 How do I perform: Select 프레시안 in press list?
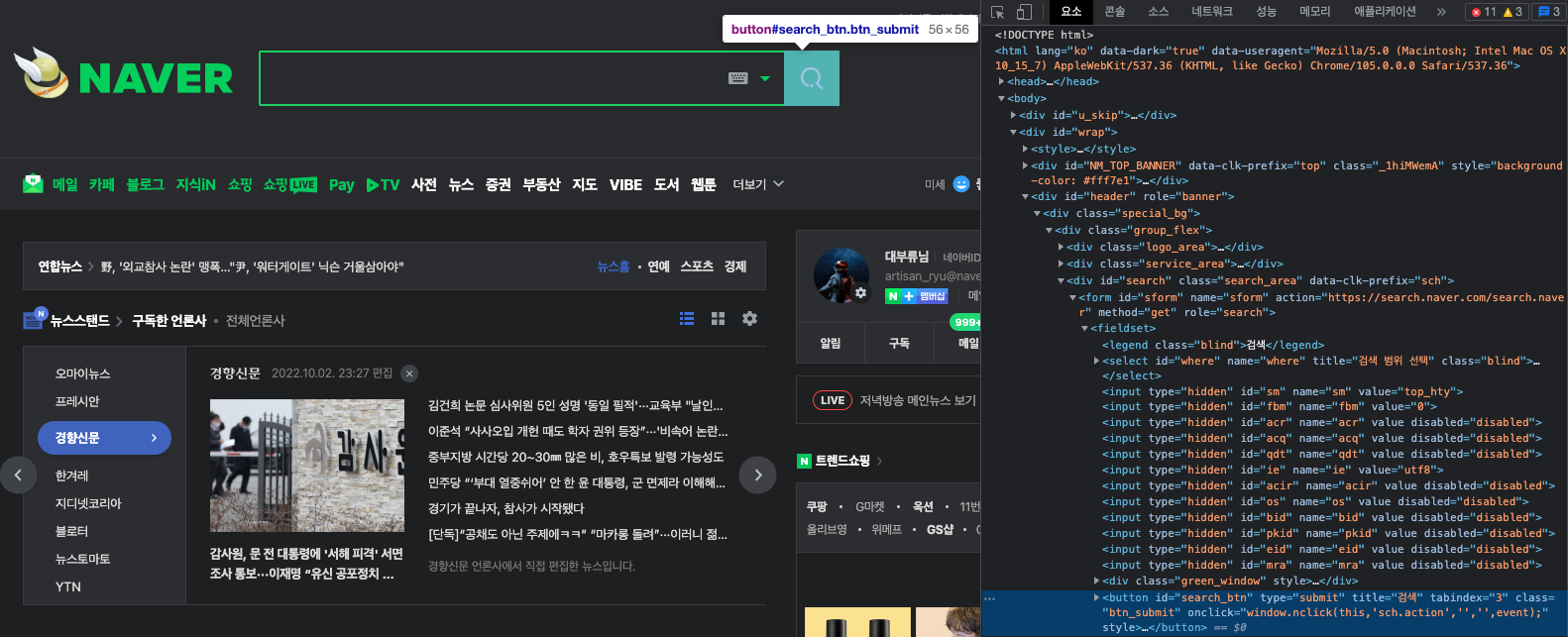coord(77,401)
